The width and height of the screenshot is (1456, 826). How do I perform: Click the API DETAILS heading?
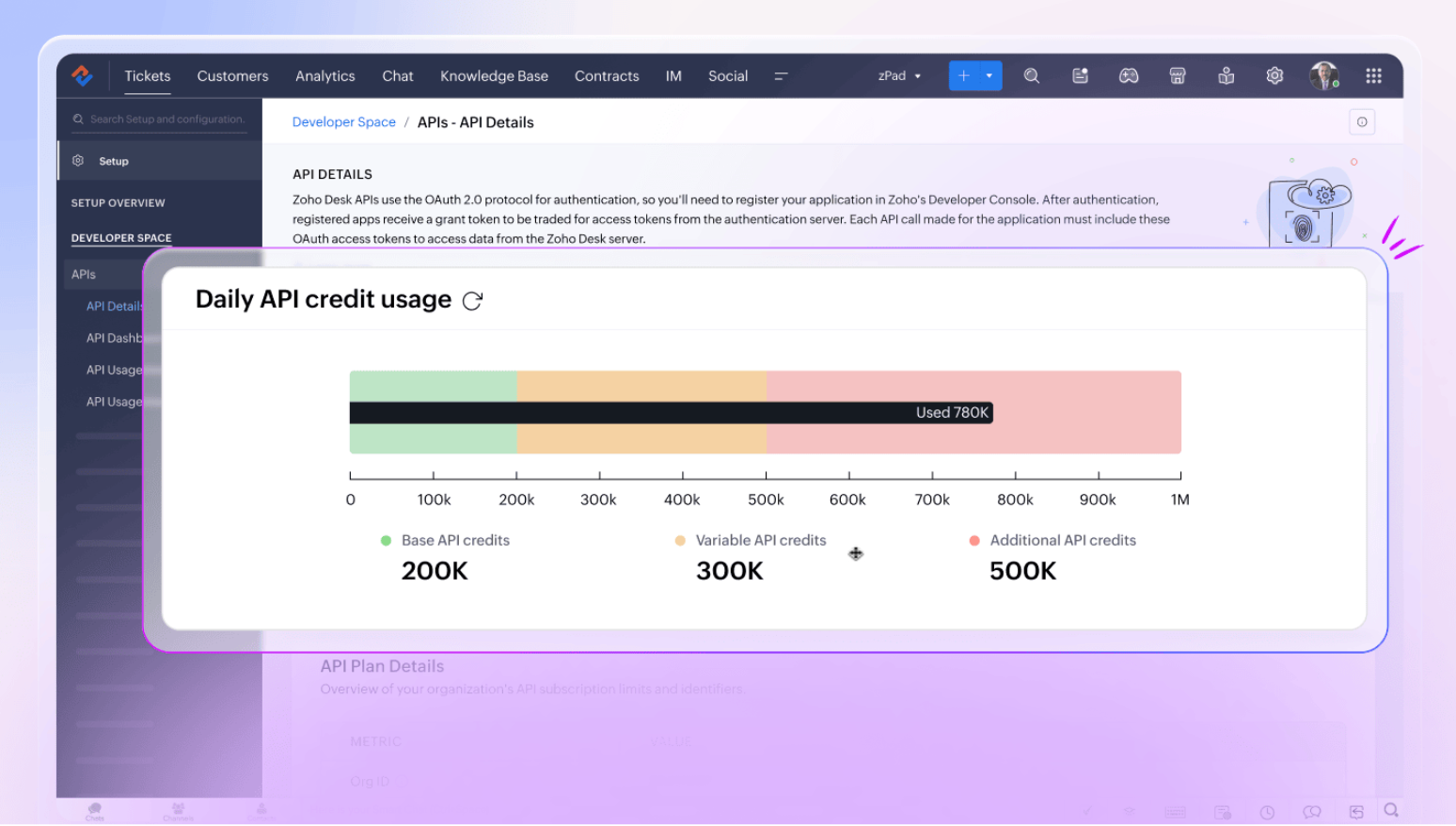[x=332, y=175]
